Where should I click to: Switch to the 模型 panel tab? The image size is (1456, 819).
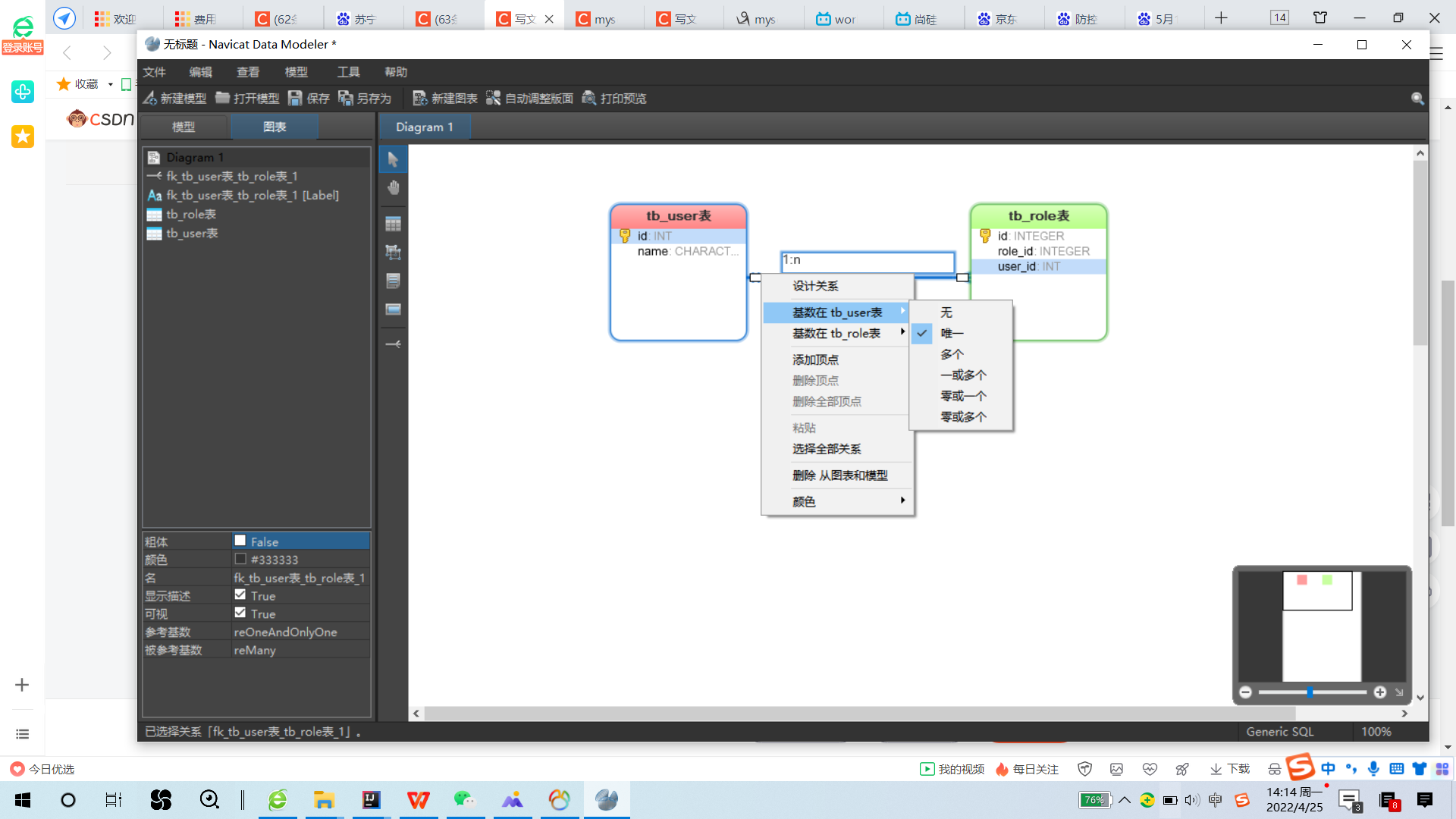tap(184, 127)
